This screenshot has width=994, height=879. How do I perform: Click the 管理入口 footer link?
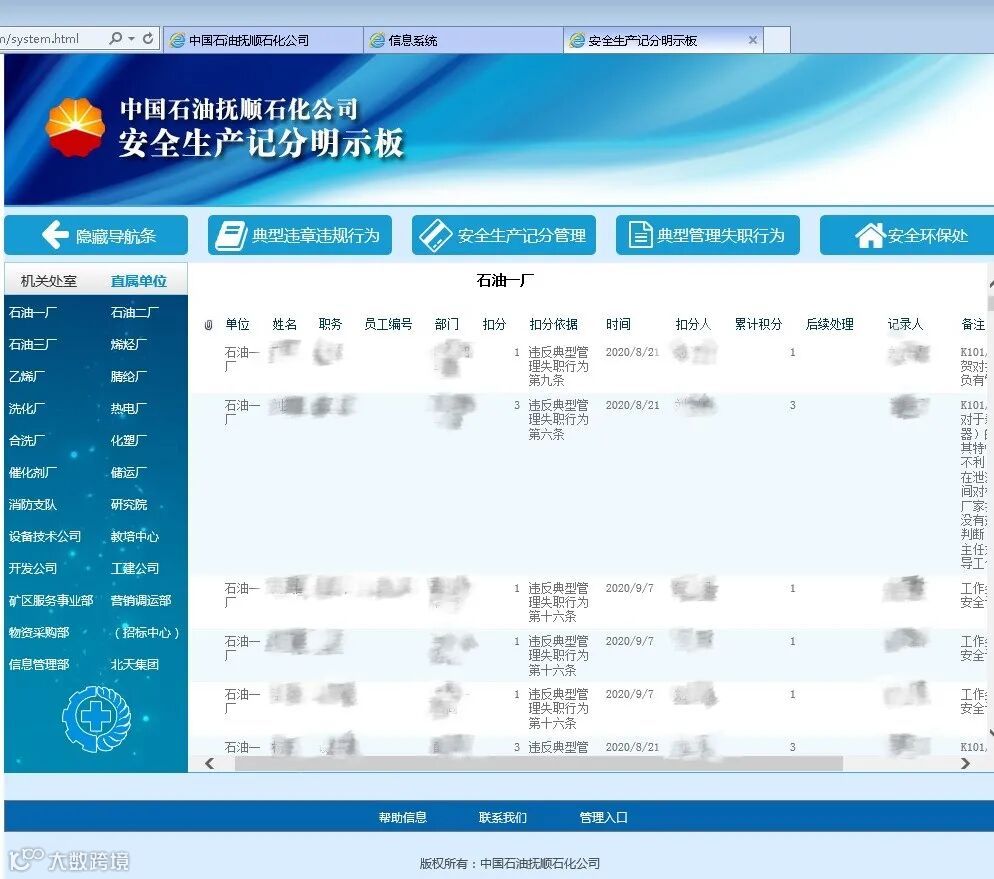(x=604, y=818)
